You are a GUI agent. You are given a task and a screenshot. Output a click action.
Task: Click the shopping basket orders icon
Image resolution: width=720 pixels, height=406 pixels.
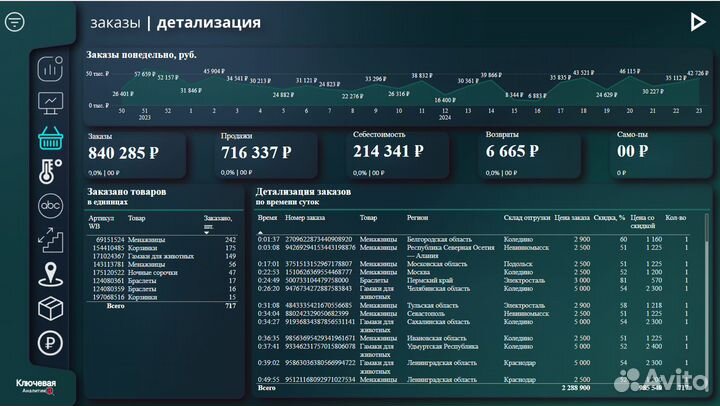click(x=50, y=137)
